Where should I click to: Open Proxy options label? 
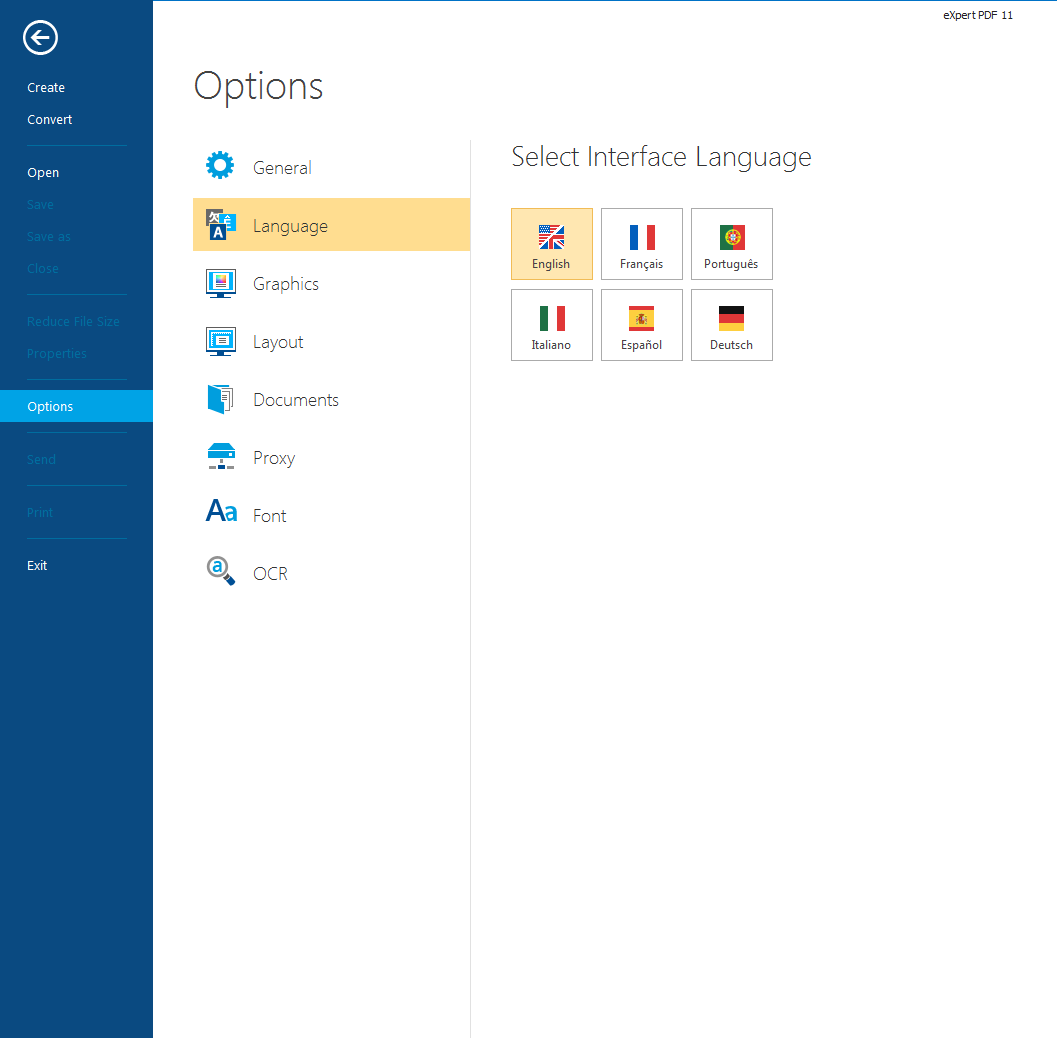click(x=274, y=458)
